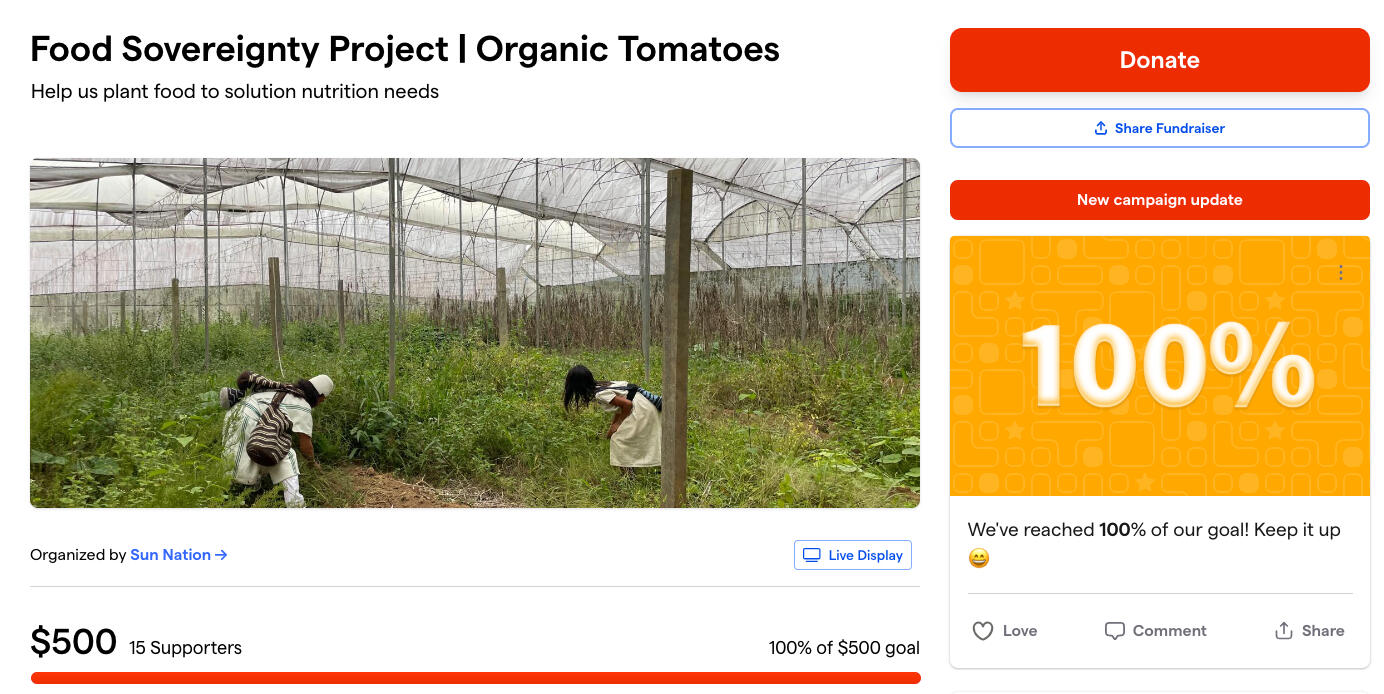Image resolution: width=1384 pixels, height=694 pixels.
Task: Click the Share icon below the update
Action: click(1284, 631)
